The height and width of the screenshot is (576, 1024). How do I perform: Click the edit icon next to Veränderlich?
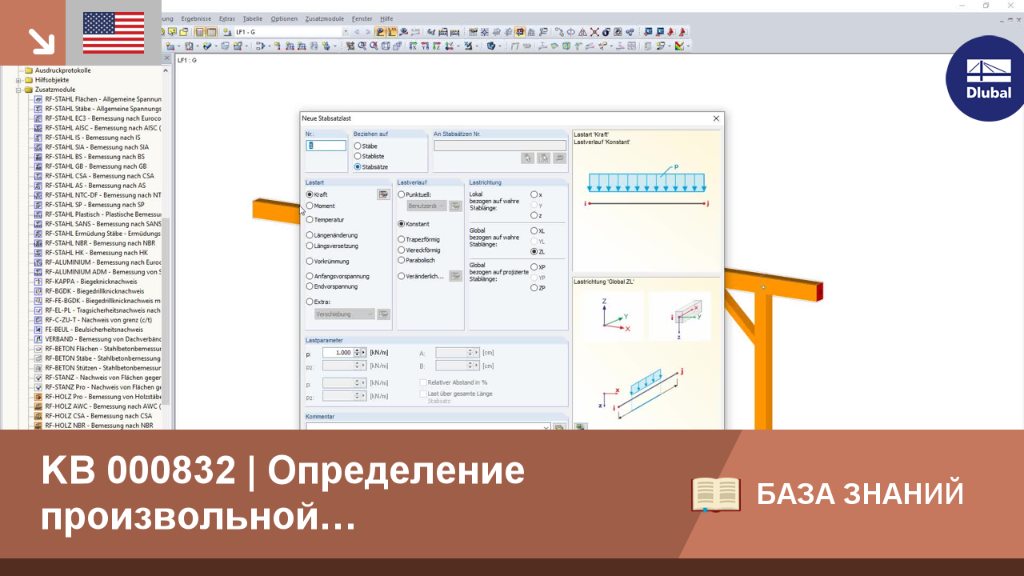(455, 276)
